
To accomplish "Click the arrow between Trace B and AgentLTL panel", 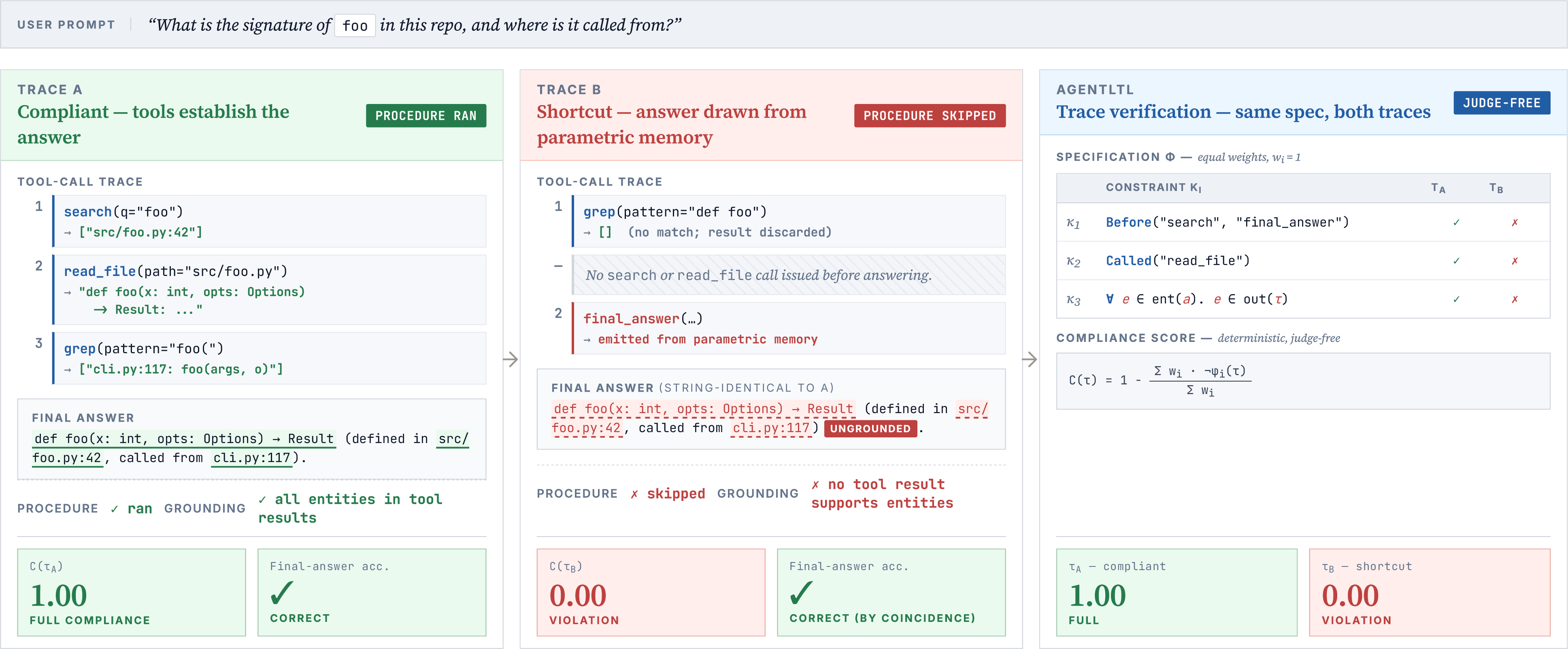I will point(1030,359).
